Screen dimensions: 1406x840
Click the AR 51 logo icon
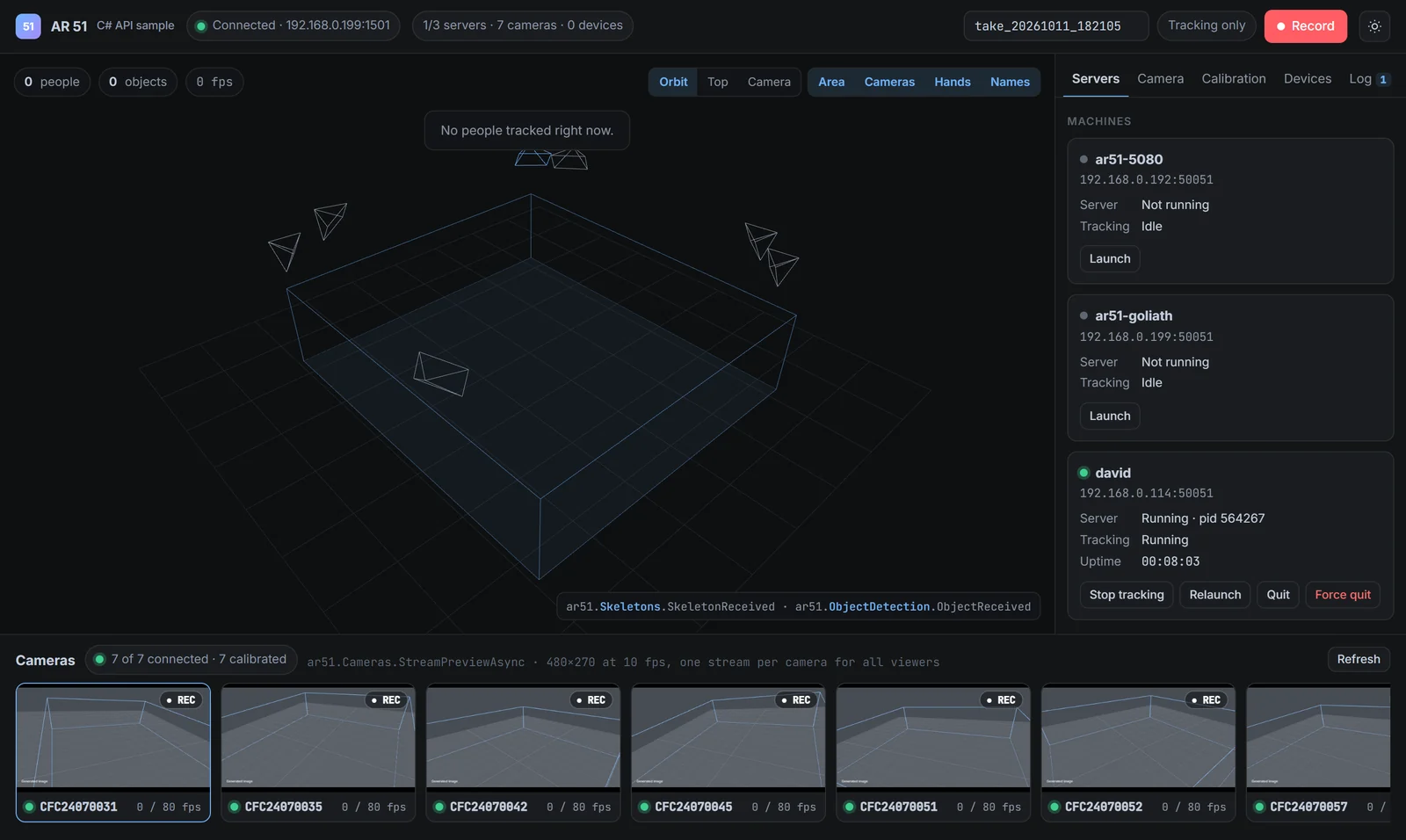[28, 26]
